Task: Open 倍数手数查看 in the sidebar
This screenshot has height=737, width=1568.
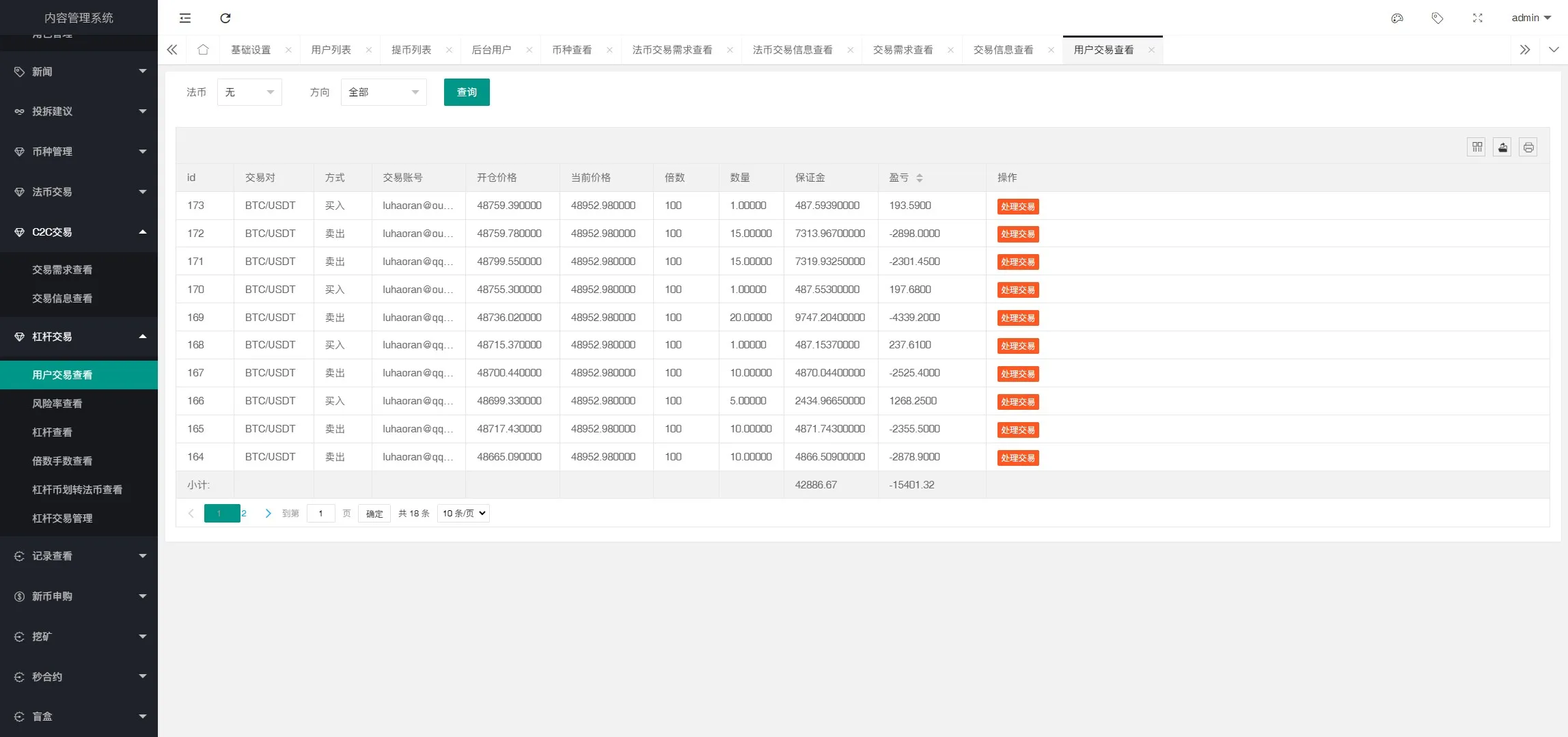Action: coord(79,461)
